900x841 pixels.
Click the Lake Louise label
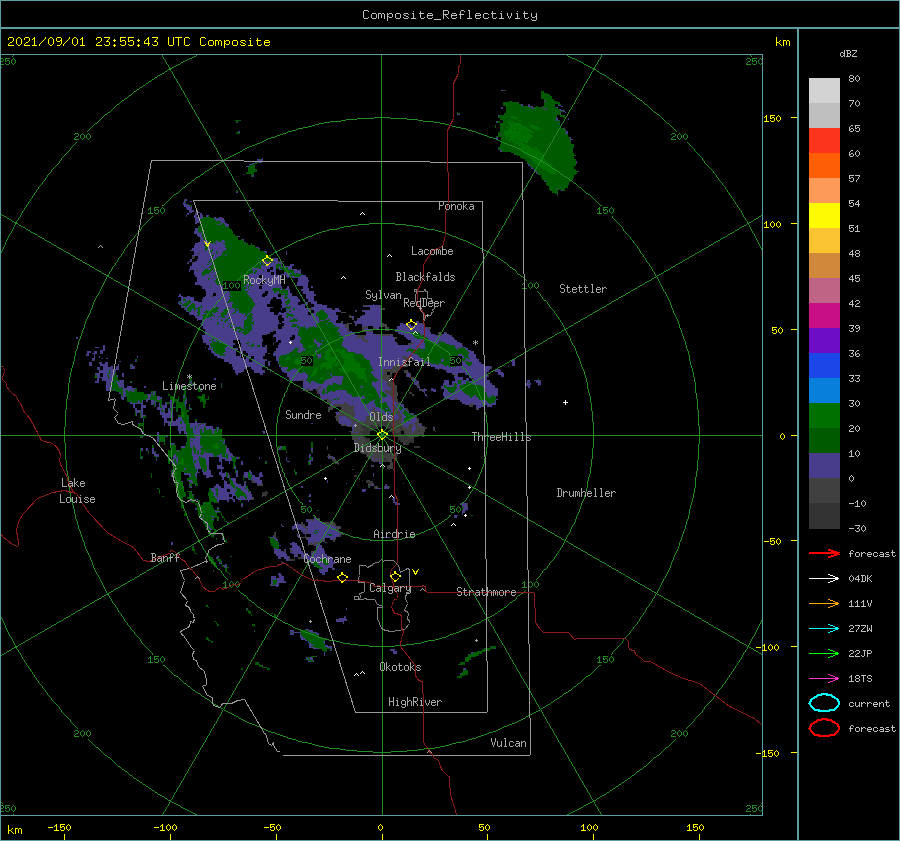pyautogui.click(x=77, y=491)
